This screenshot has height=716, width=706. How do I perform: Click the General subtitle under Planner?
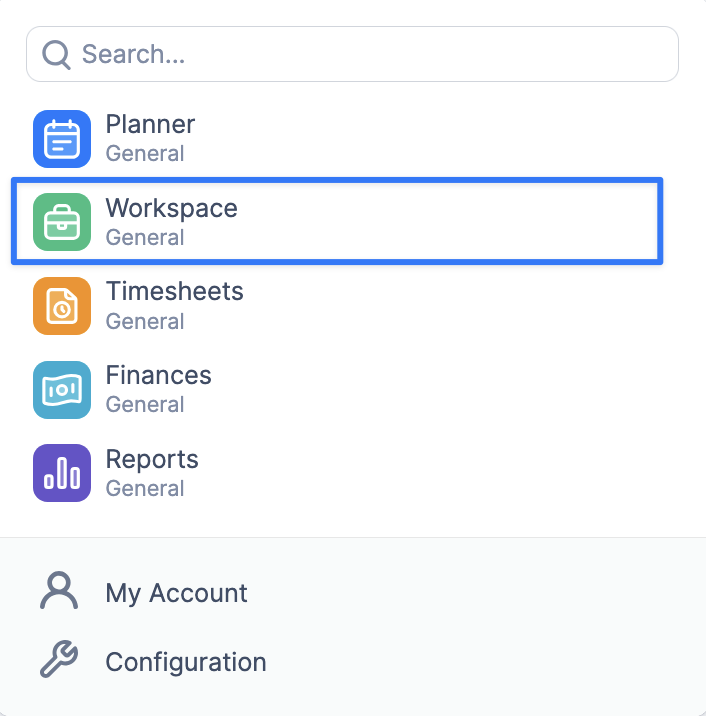tap(145, 153)
